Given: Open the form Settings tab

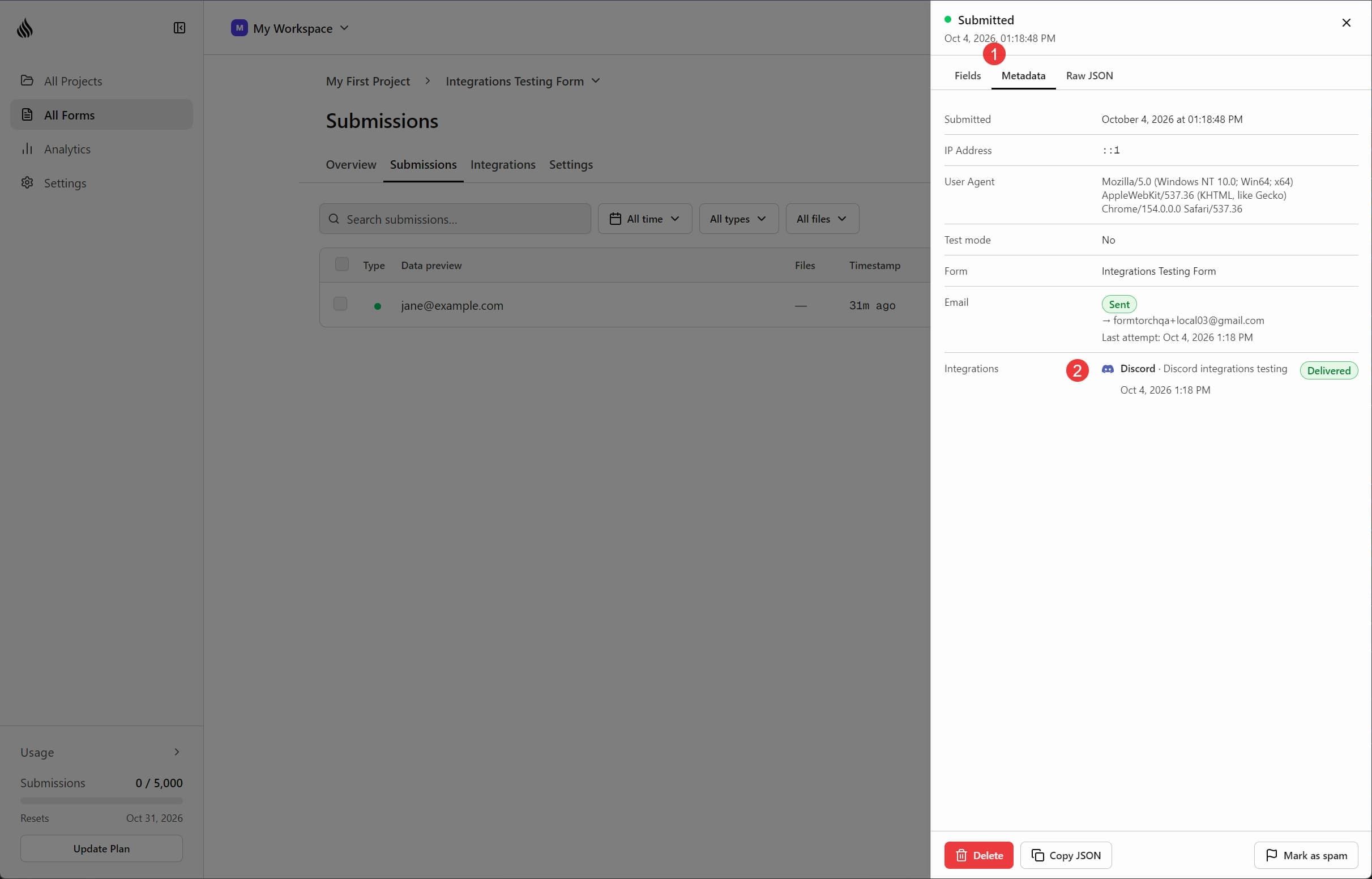Looking at the screenshot, I should point(571,164).
